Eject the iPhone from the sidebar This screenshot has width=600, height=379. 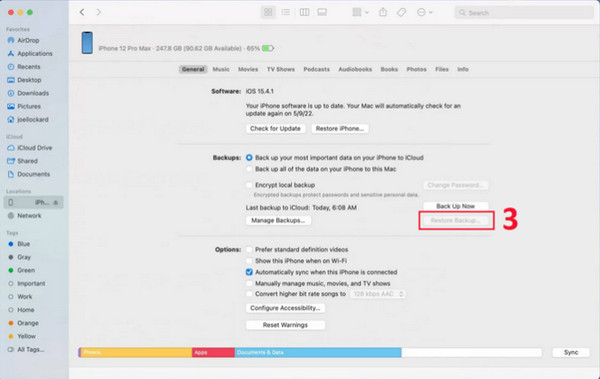[56, 203]
